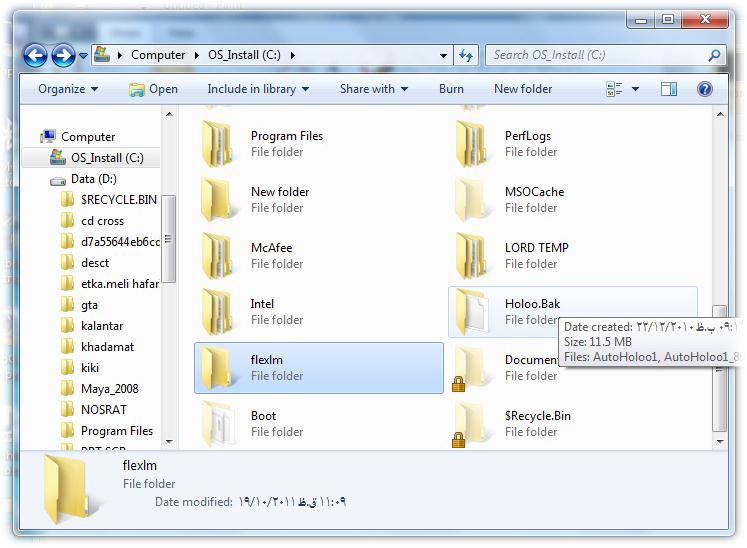
Task: Click the Burn toolbar button
Action: coord(451,89)
